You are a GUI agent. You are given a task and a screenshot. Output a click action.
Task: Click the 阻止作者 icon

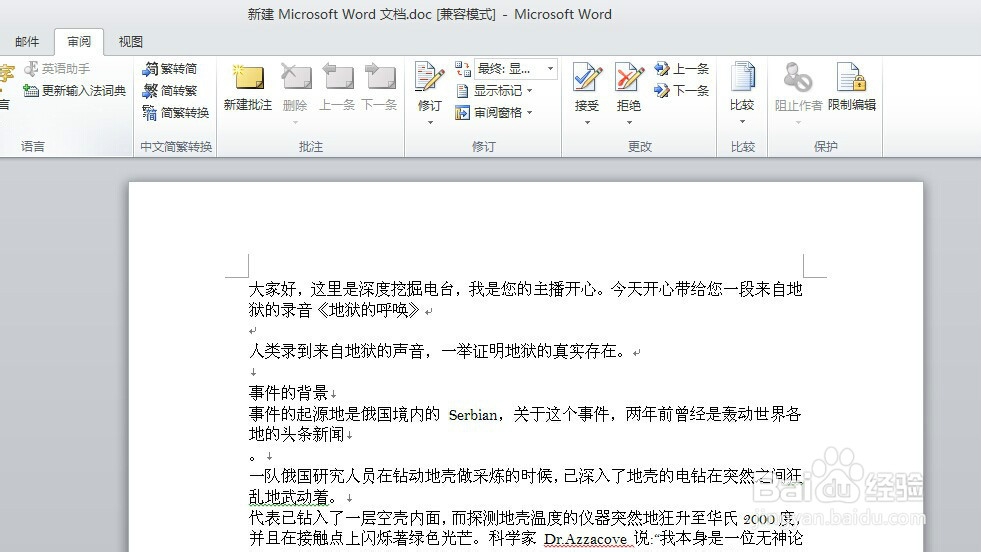click(798, 77)
